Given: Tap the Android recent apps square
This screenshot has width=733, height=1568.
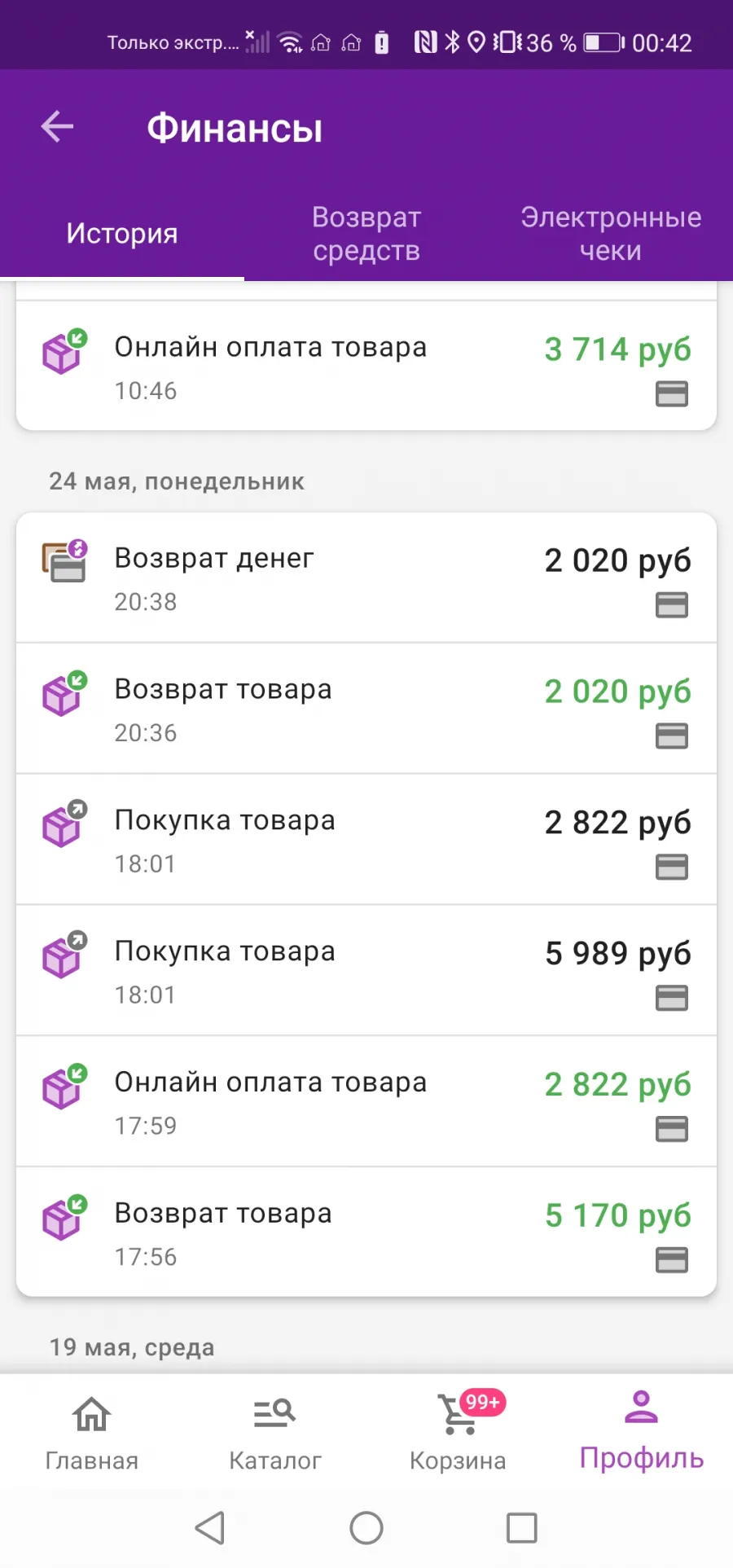Looking at the screenshot, I should pyautogui.click(x=521, y=1527).
